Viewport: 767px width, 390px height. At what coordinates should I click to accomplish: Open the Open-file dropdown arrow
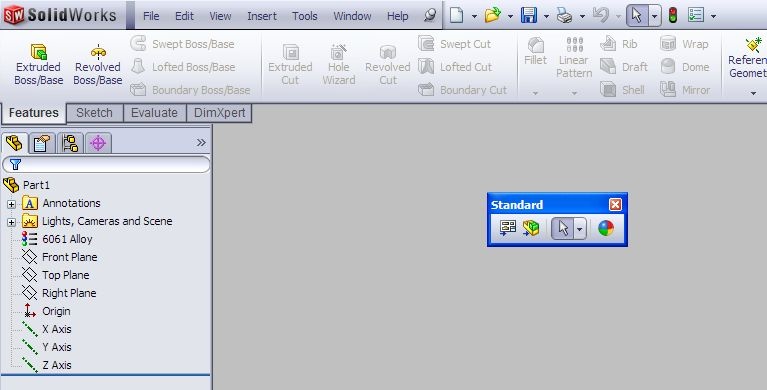pyautogui.click(x=510, y=16)
